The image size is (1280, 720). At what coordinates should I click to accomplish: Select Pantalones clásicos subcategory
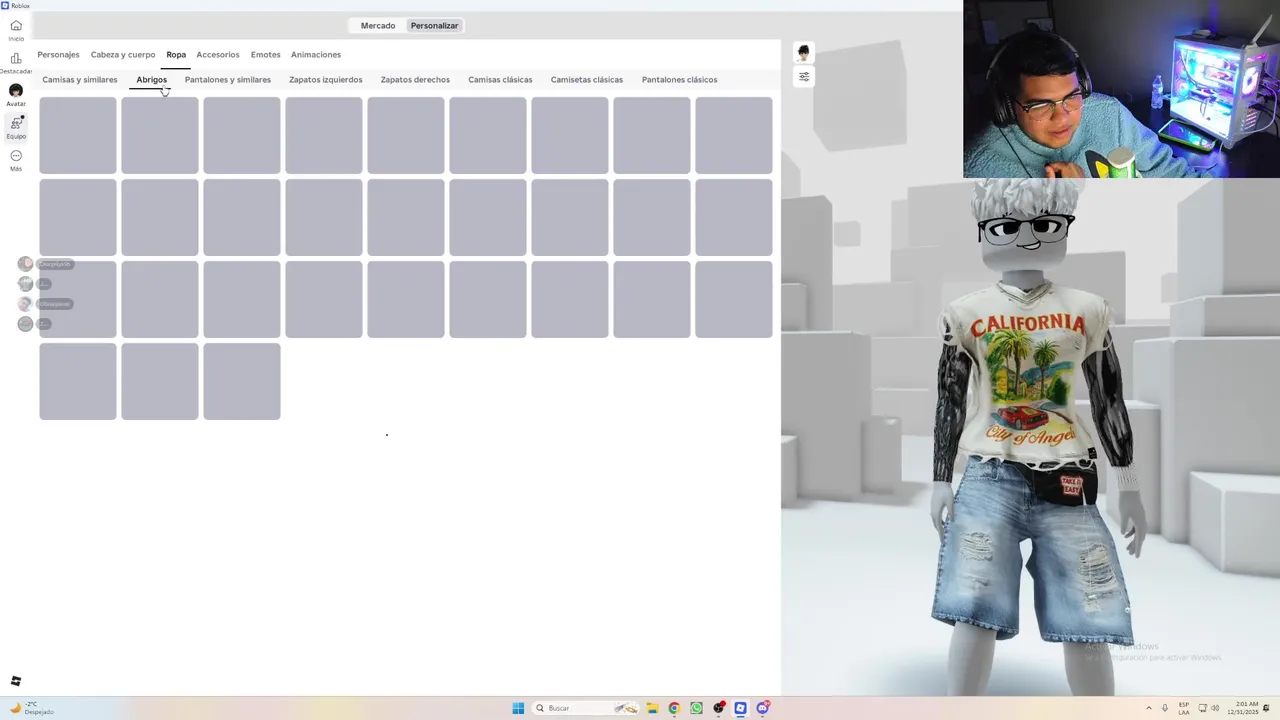[x=680, y=80]
